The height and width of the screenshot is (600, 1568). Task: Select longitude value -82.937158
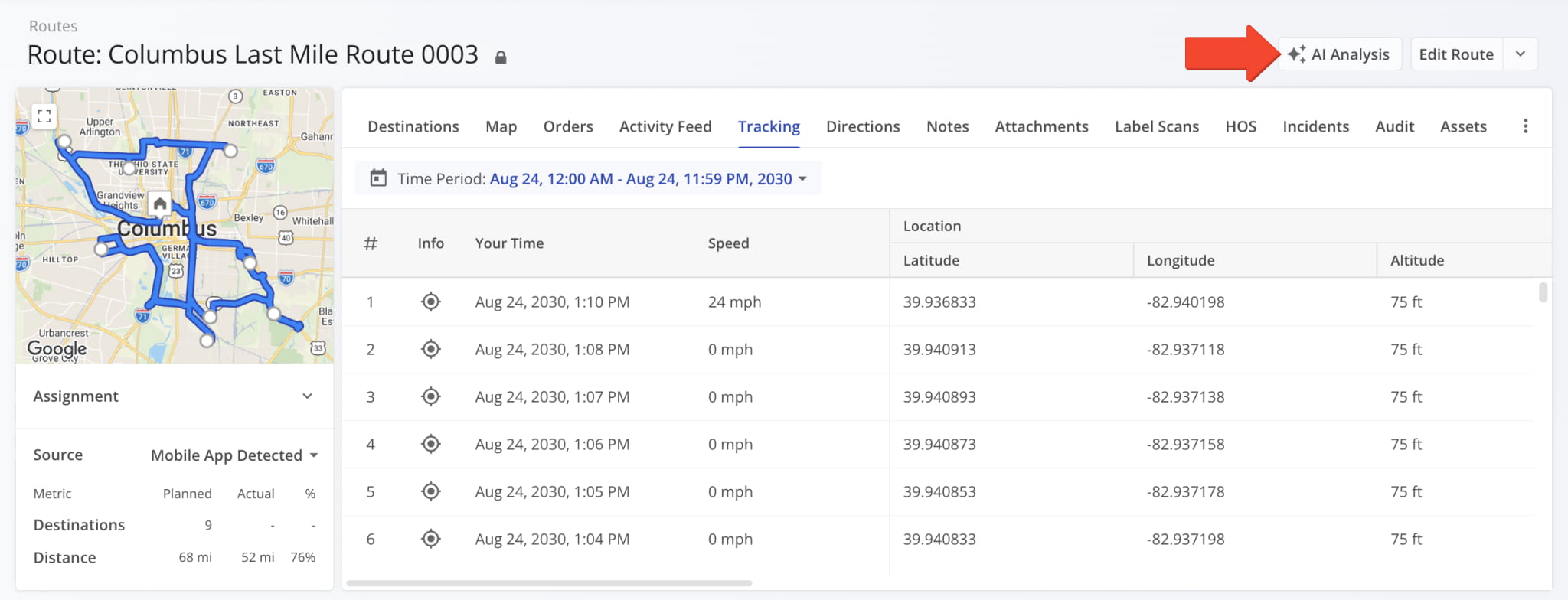pyautogui.click(x=1185, y=444)
